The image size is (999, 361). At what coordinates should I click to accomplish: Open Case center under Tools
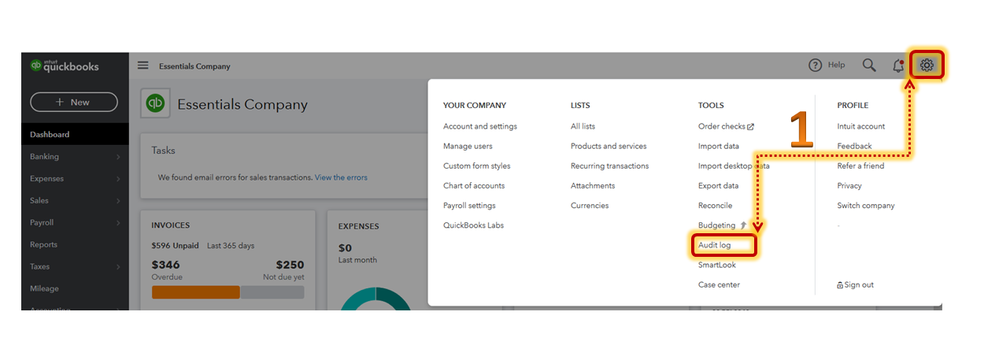tap(719, 285)
